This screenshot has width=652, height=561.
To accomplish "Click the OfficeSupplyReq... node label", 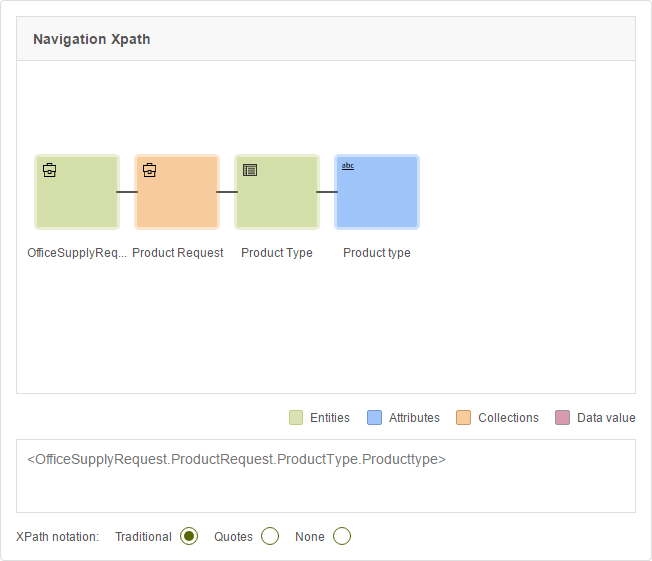I will pos(77,253).
